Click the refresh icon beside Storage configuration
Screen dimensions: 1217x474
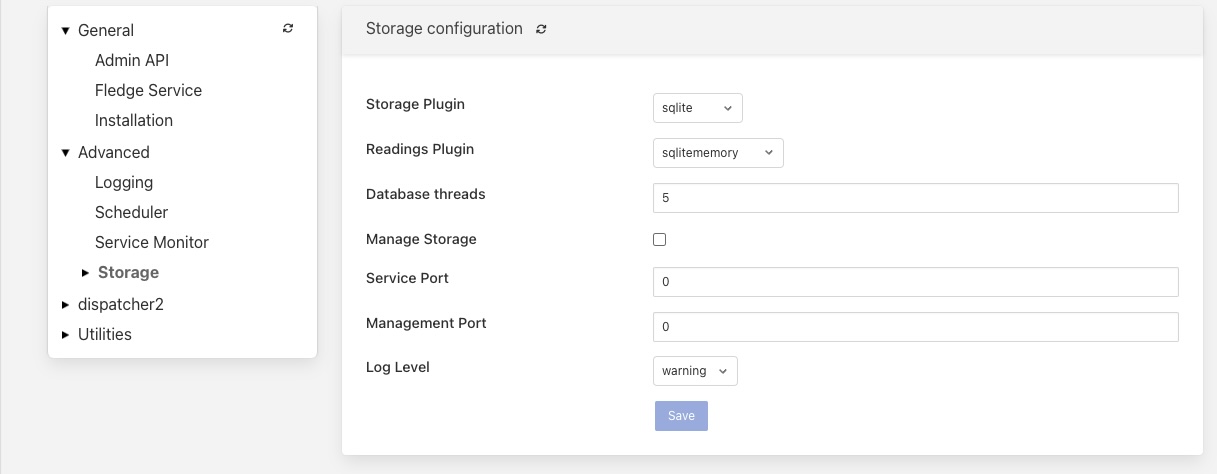point(541,29)
